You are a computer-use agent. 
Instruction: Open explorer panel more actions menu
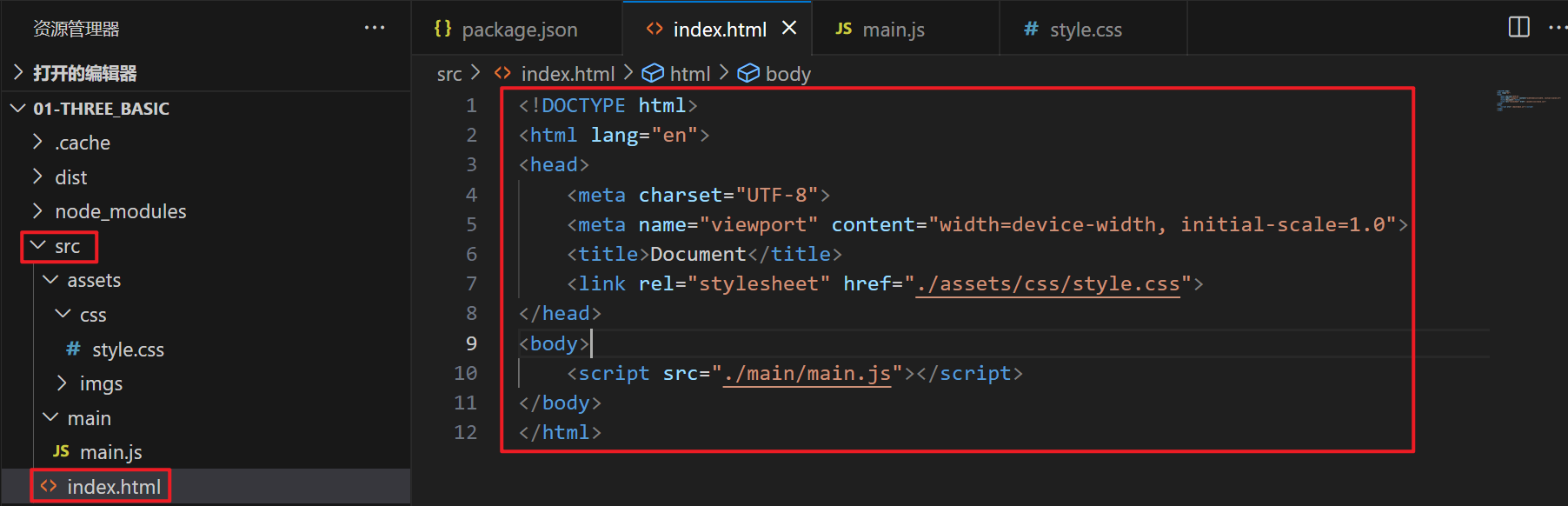point(375,28)
